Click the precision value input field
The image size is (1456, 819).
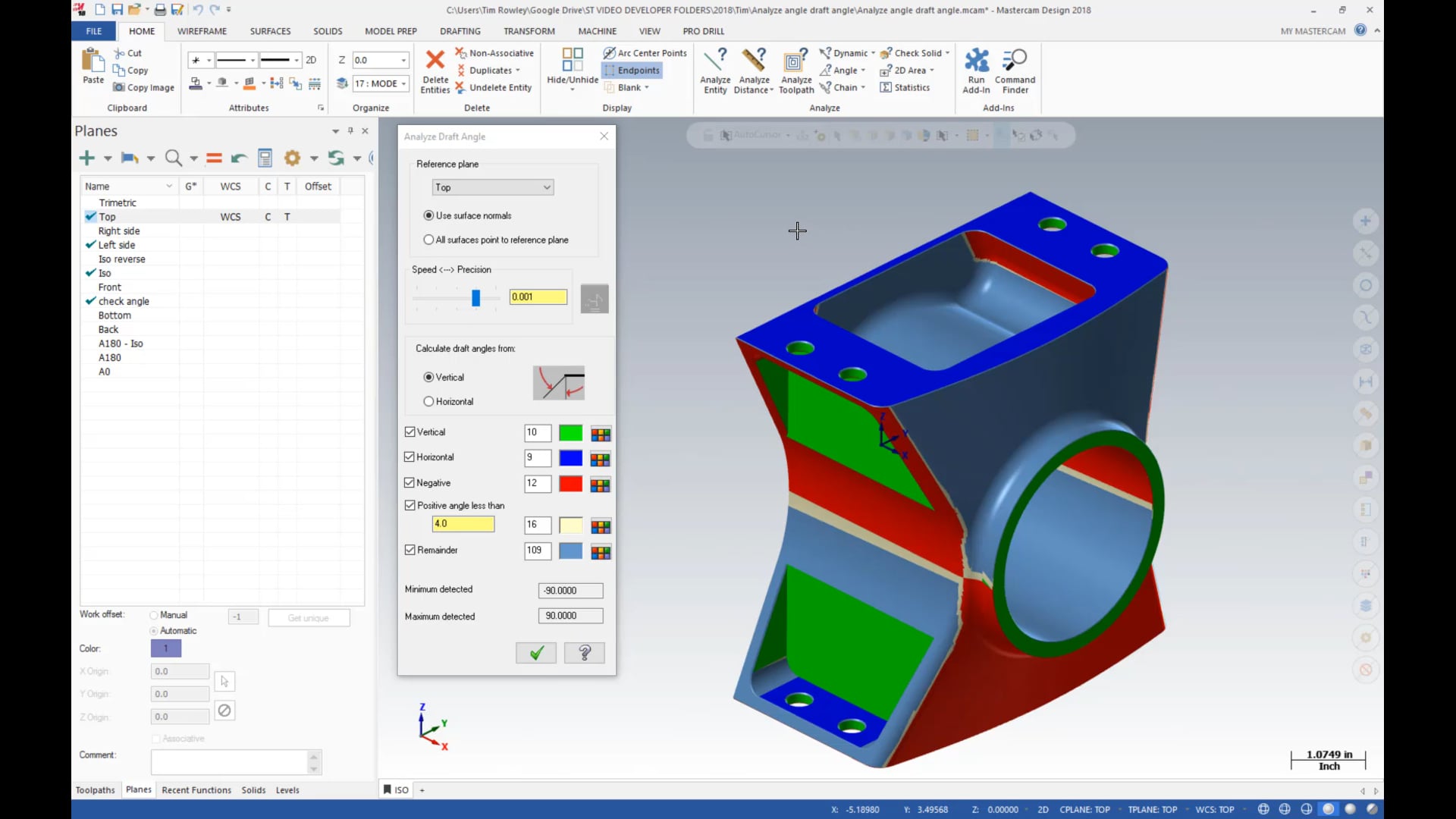click(x=538, y=296)
